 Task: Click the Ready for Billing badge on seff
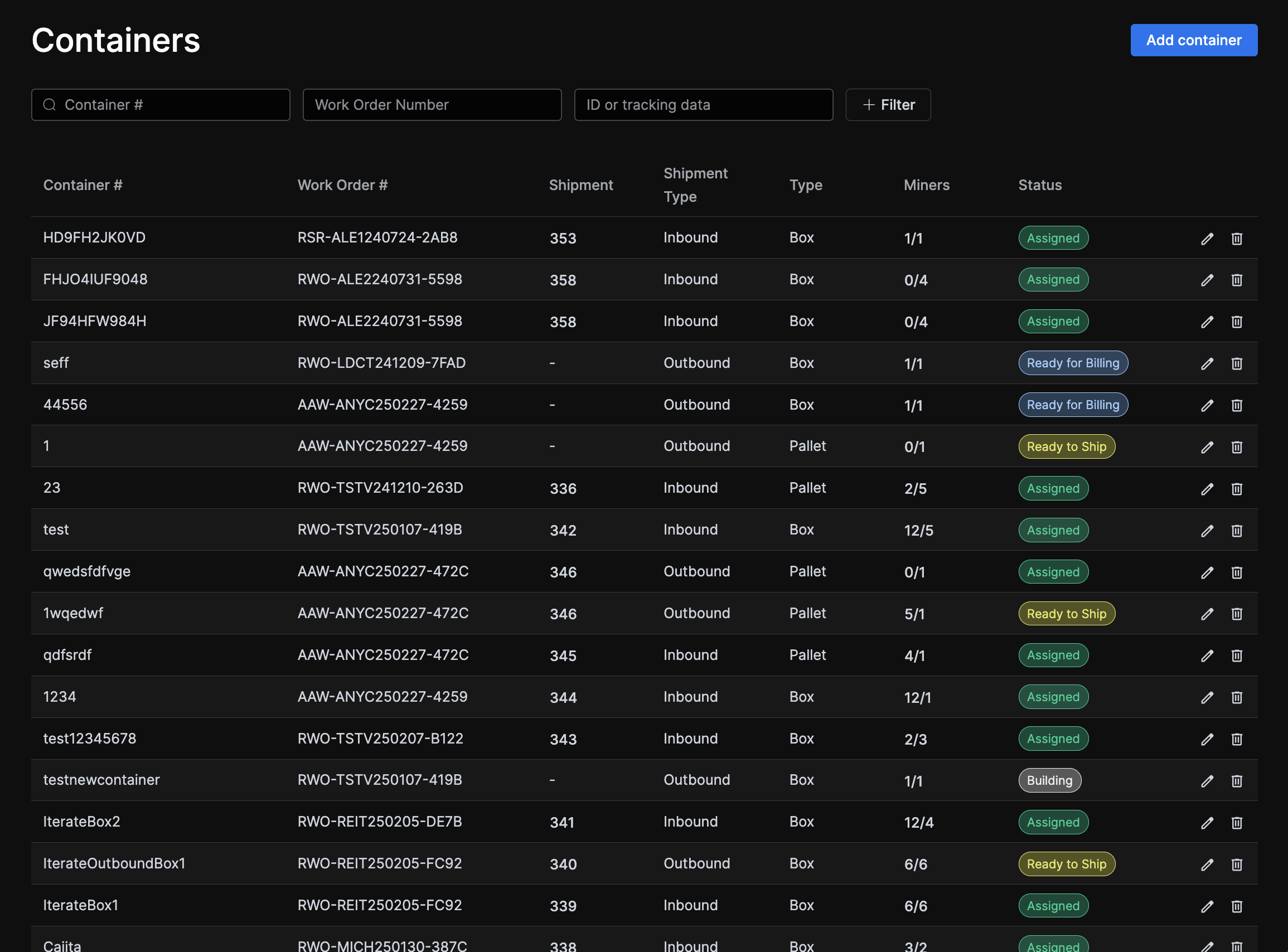pos(1073,363)
